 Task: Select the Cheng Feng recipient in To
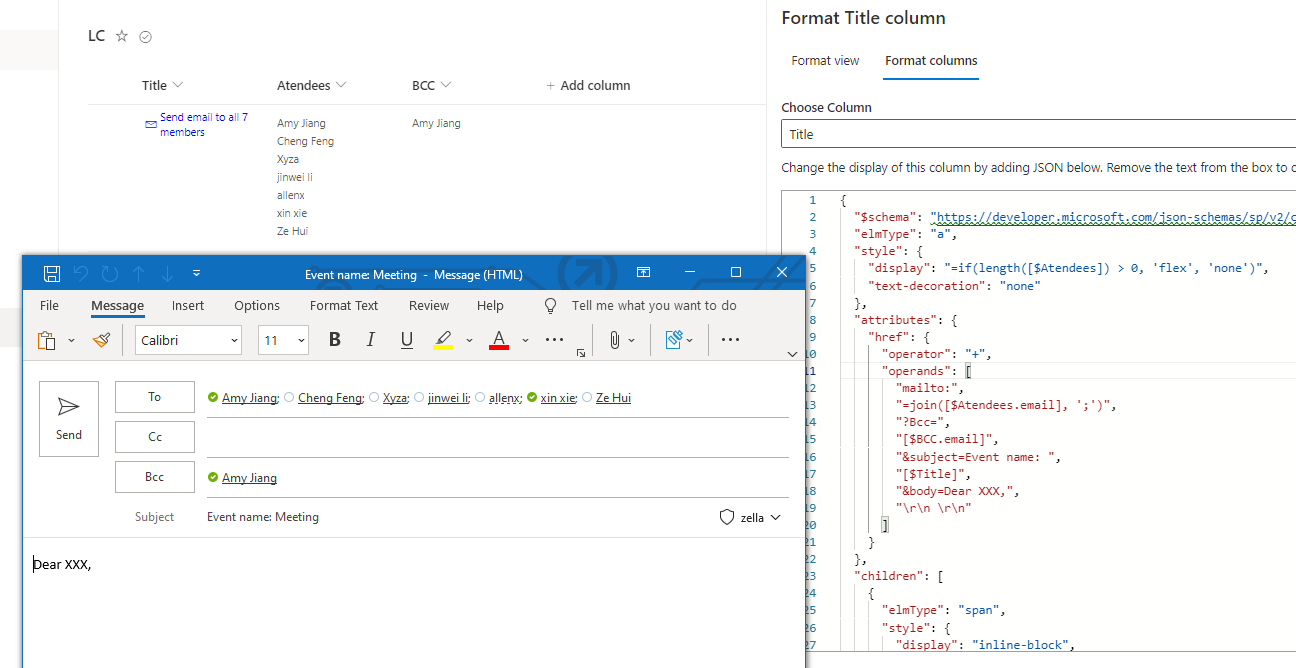(x=330, y=398)
